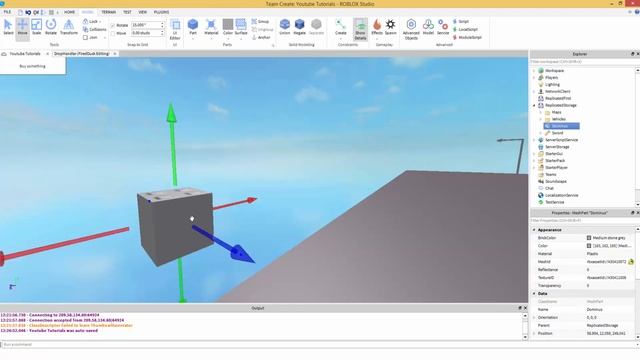
Task: Insert a Spawn location
Action: click(391, 27)
